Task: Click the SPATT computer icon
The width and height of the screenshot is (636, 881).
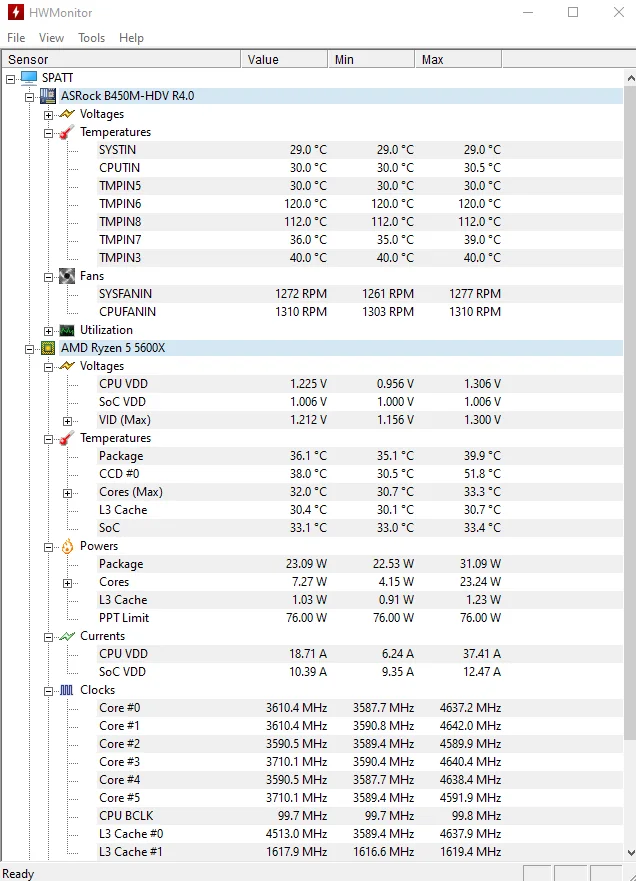Action: (28, 78)
